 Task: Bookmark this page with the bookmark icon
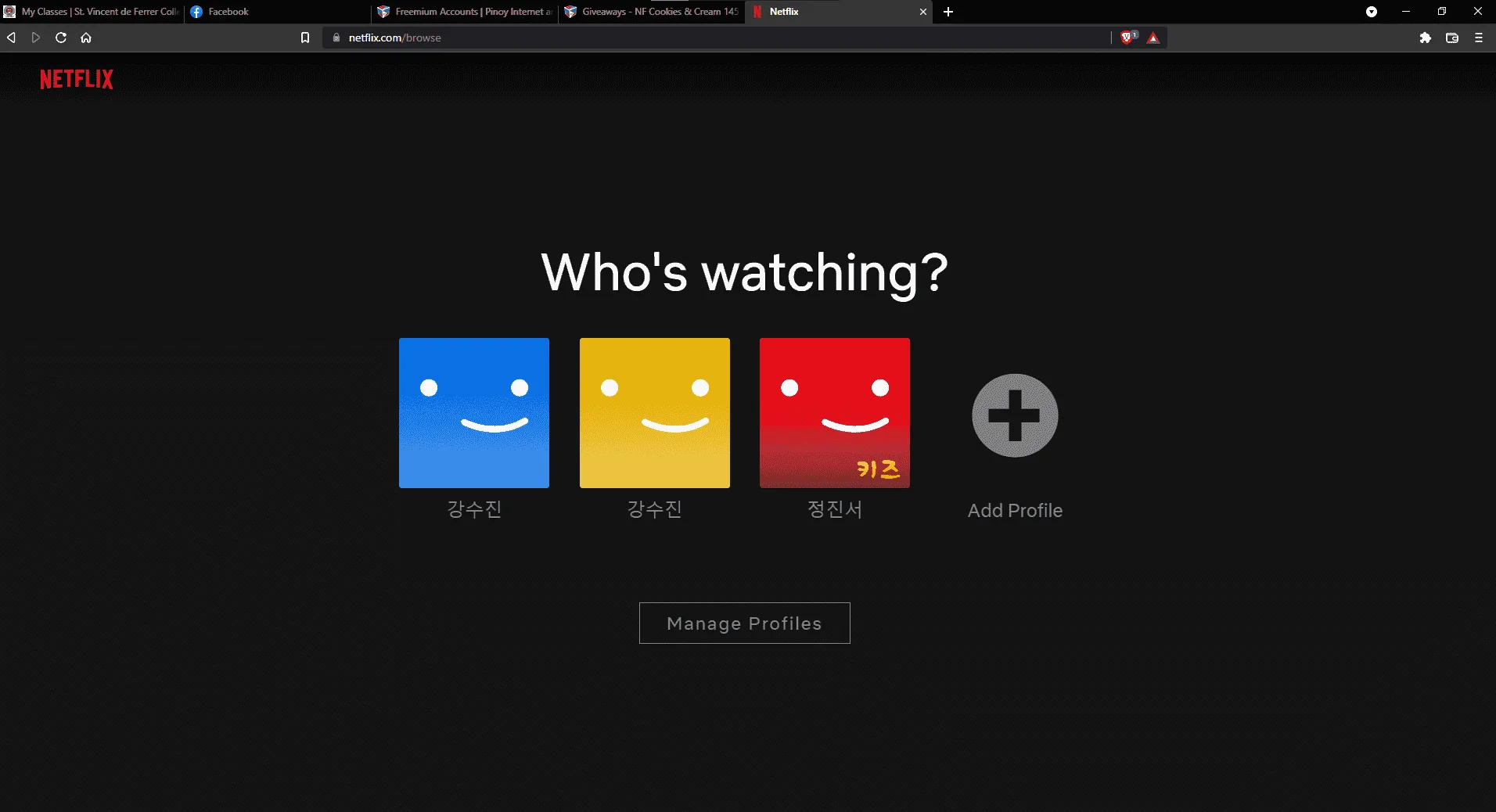pyautogui.click(x=305, y=38)
